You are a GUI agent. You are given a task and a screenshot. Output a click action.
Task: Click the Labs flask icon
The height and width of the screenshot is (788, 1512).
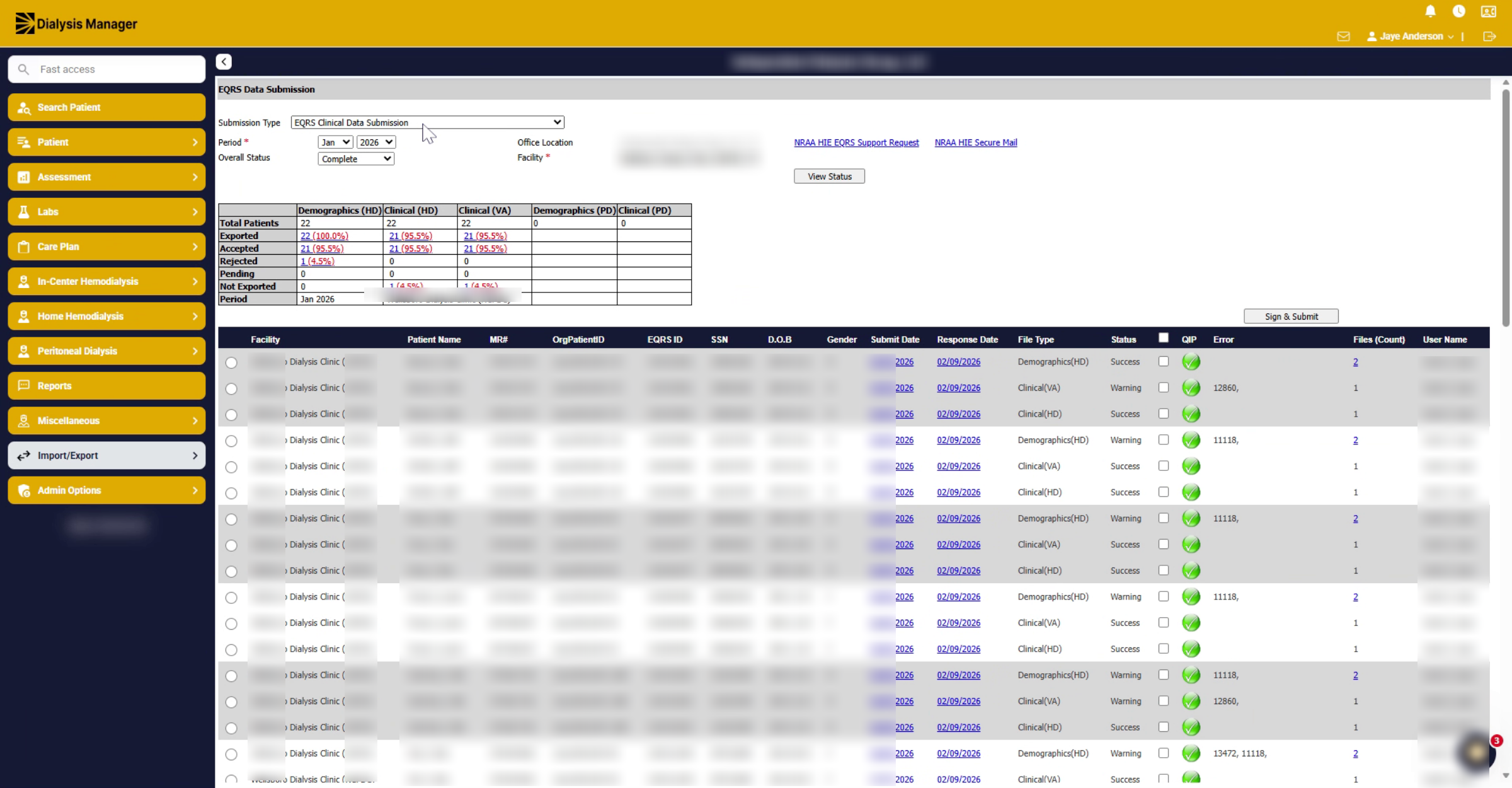tap(24, 212)
